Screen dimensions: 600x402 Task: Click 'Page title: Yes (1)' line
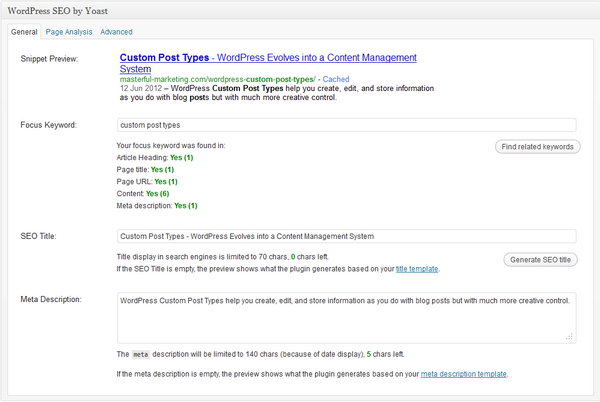tap(145, 169)
